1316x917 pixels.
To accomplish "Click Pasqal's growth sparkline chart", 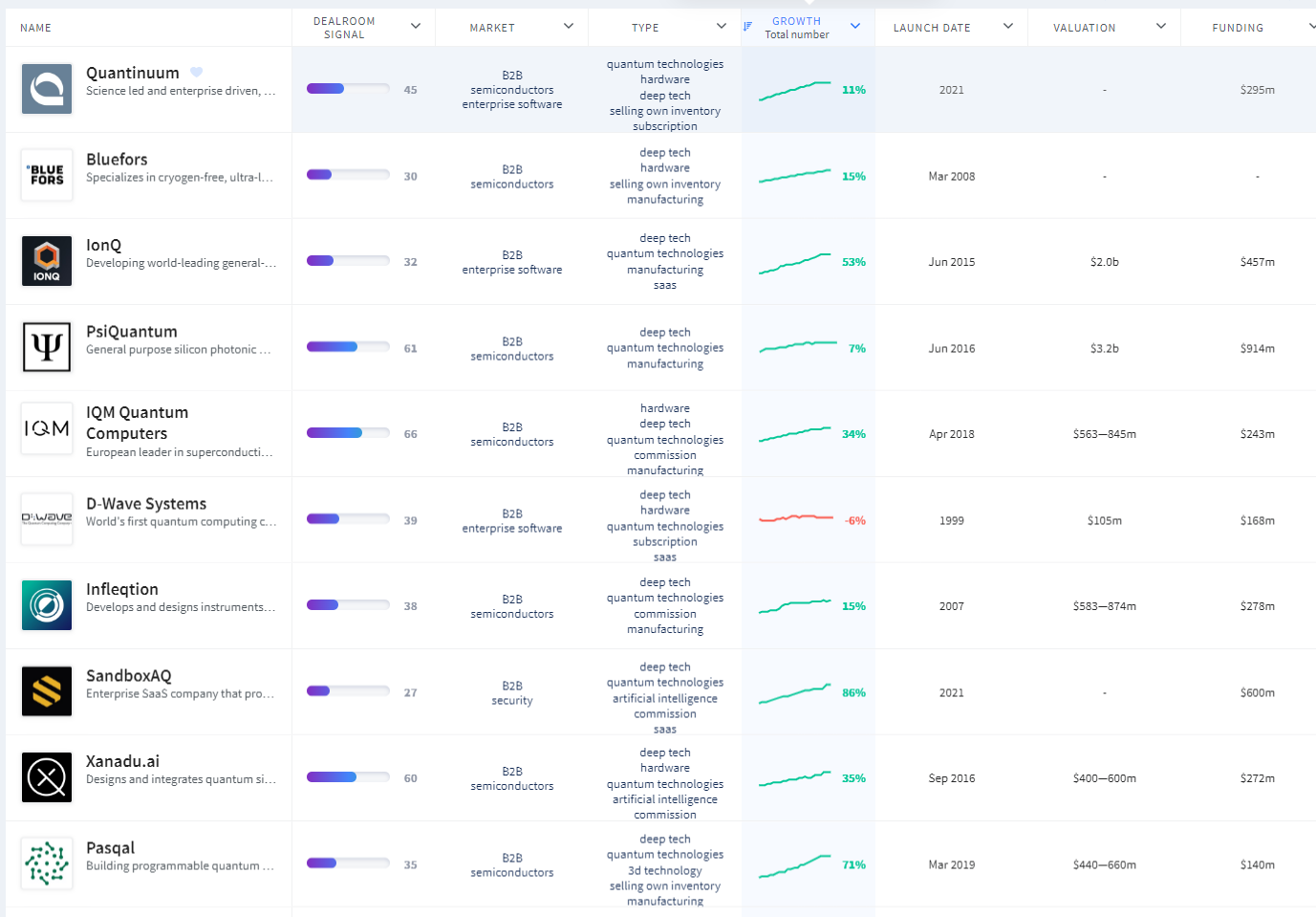I will click(795, 865).
